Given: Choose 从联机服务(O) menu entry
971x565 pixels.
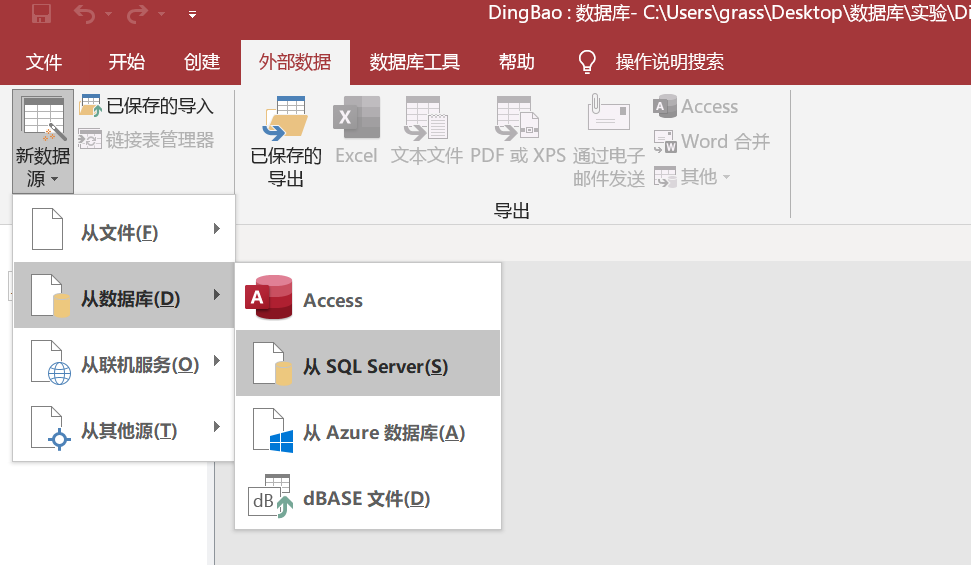Looking at the screenshot, I should coord(124,361).
